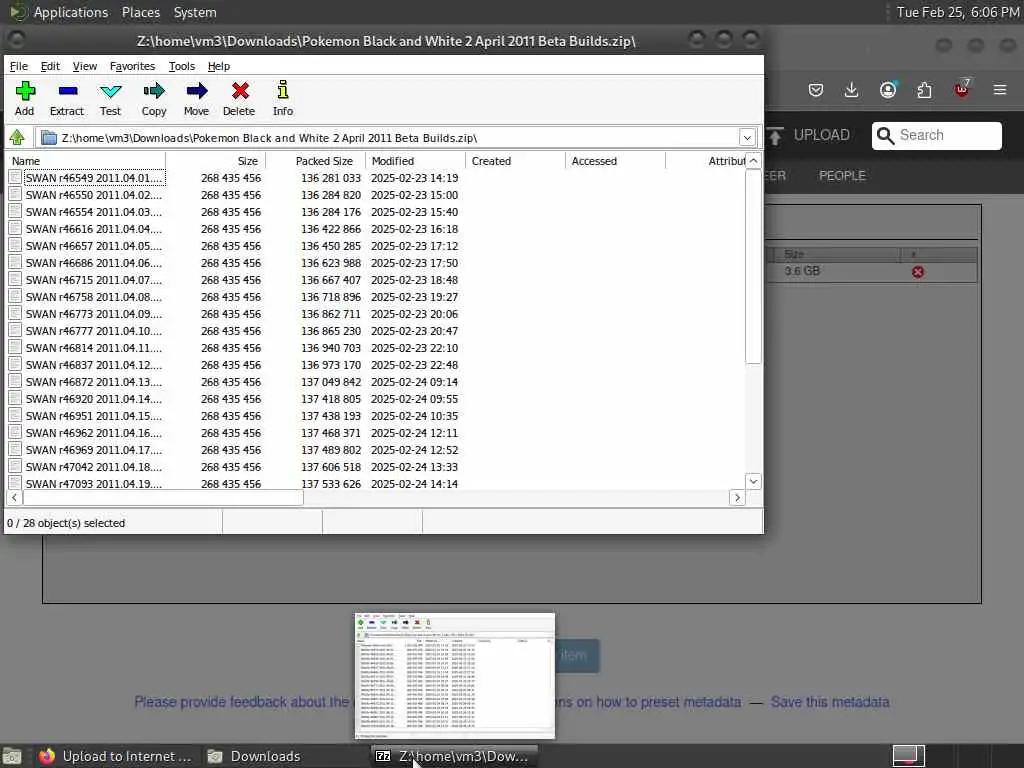
Task: Click the clock Tue Feb 25, 6:06 PM
Action: point(957,12)
